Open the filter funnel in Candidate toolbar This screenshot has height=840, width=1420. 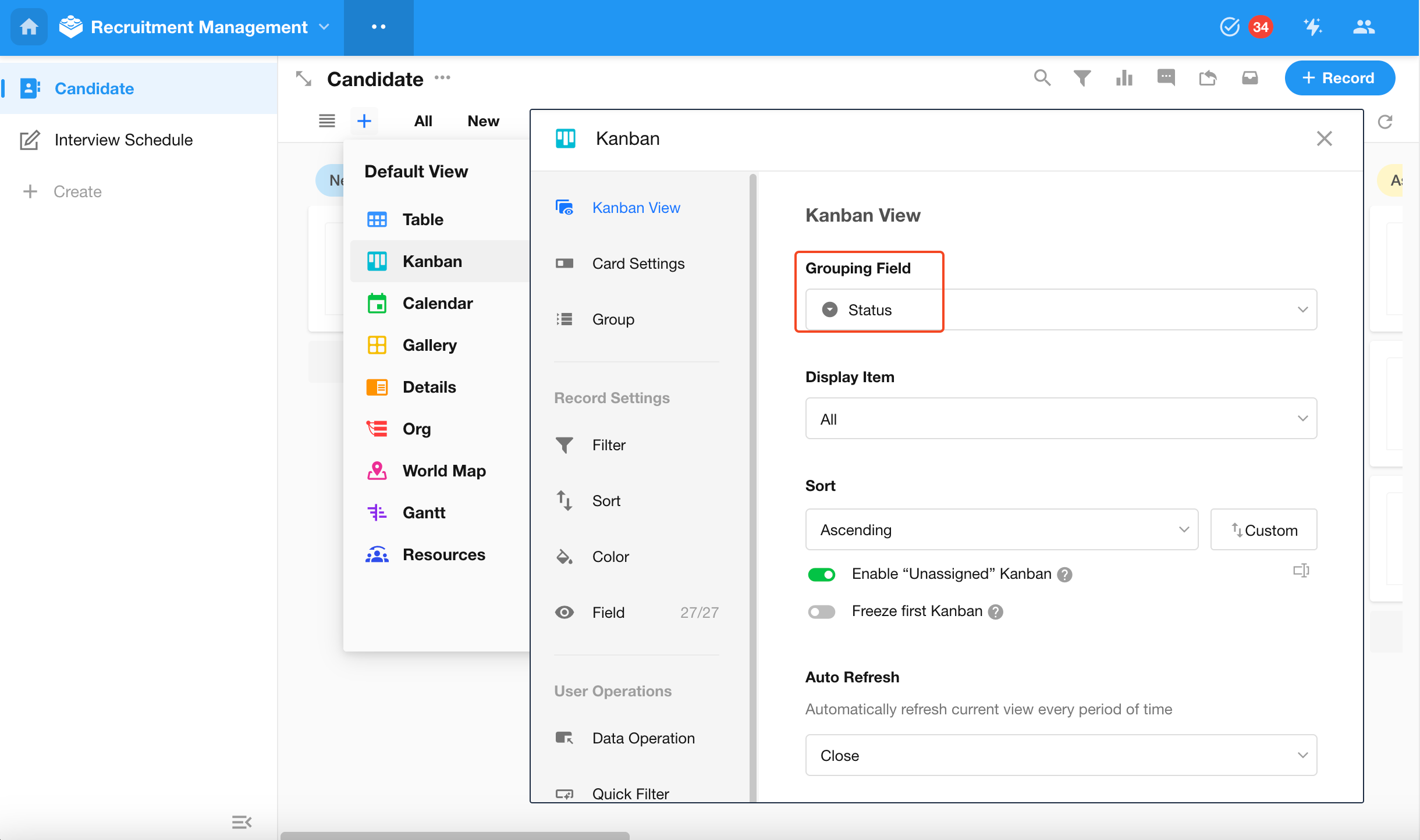(x=1082, y=78)
